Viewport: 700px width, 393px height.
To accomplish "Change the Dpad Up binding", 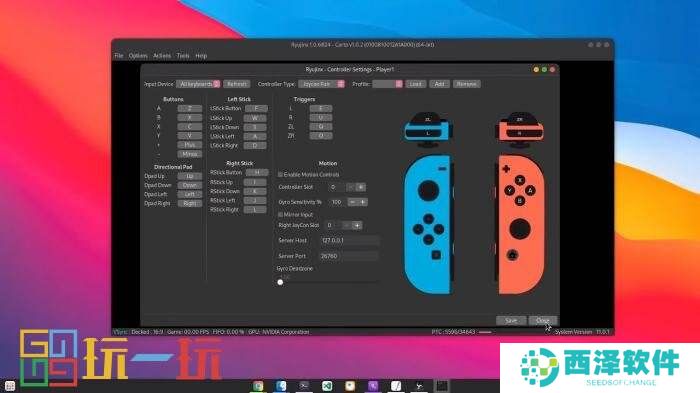I will coord(190,176).
